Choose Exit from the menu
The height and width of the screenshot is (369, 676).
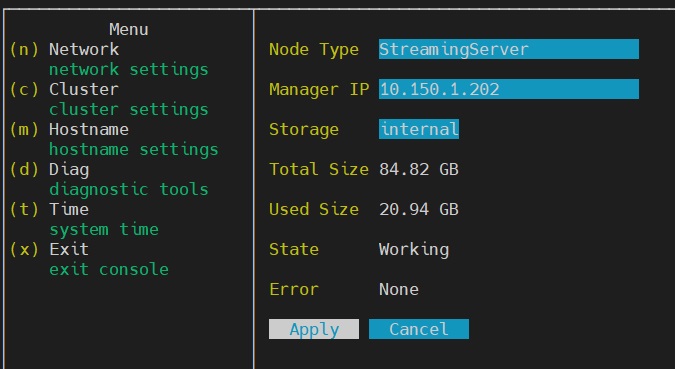69,250
